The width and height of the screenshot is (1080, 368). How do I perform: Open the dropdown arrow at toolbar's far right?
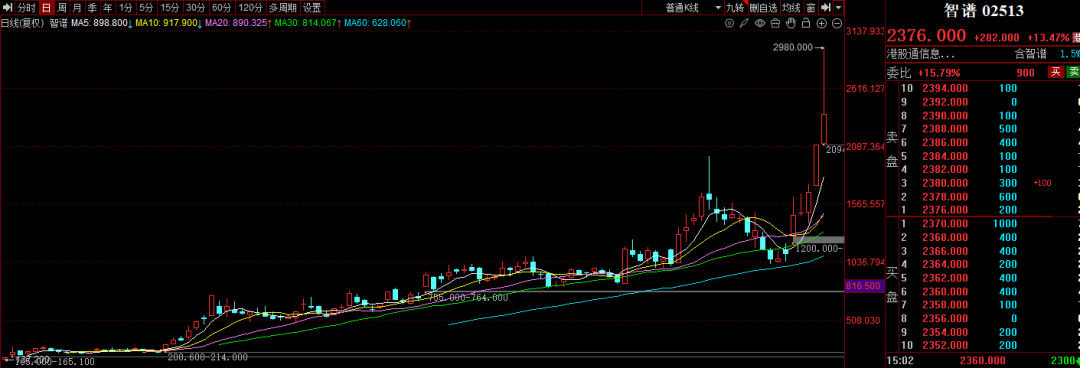point(838,8)
